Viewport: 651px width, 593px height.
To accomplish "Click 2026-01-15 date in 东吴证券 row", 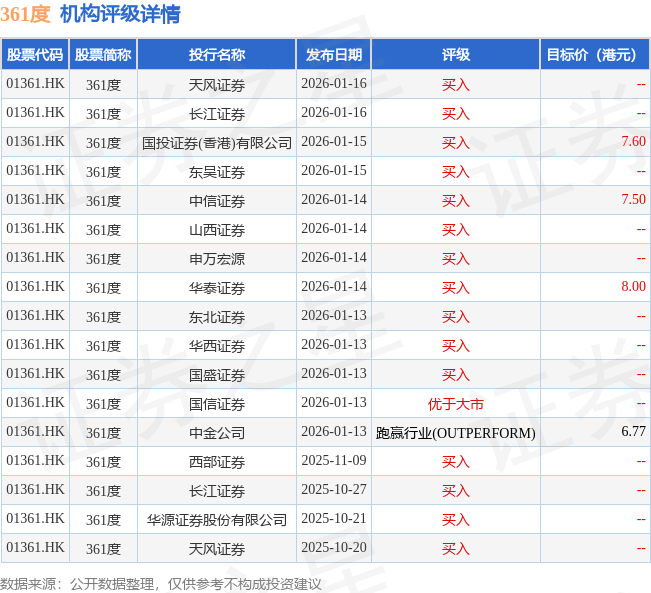I will point(334,170).
